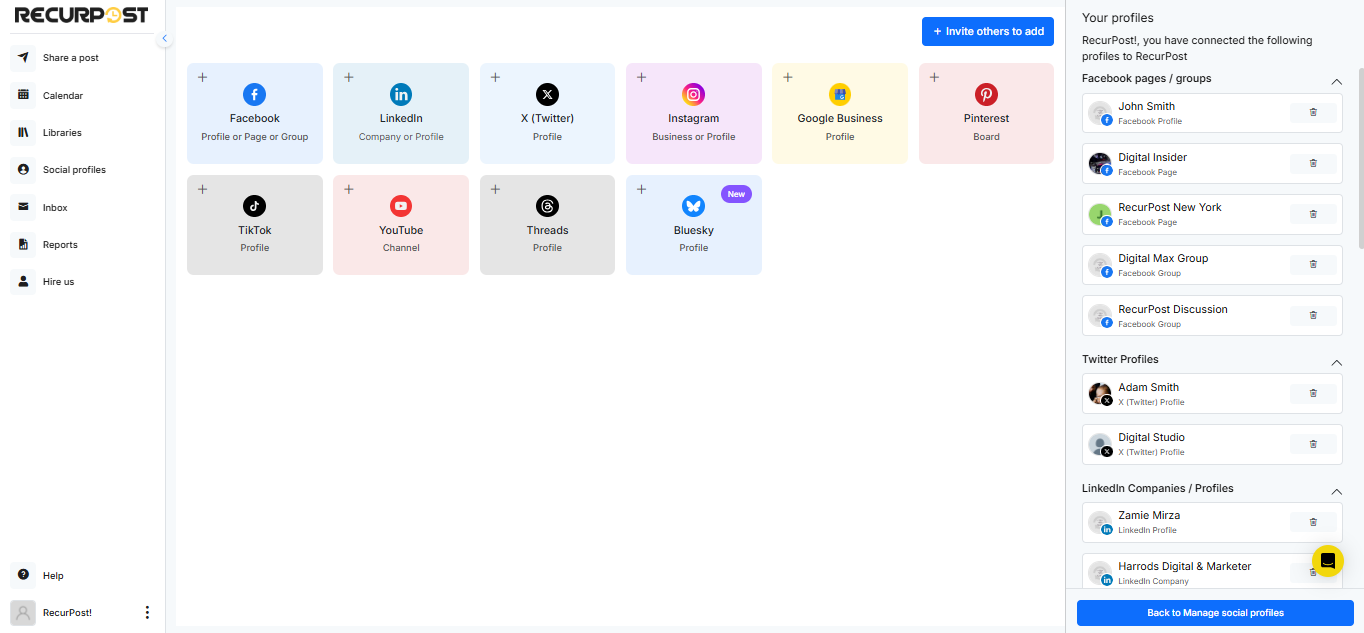Click the LinkedIn card logo icon
The image size is (1364, 633).
pos(401,95)
